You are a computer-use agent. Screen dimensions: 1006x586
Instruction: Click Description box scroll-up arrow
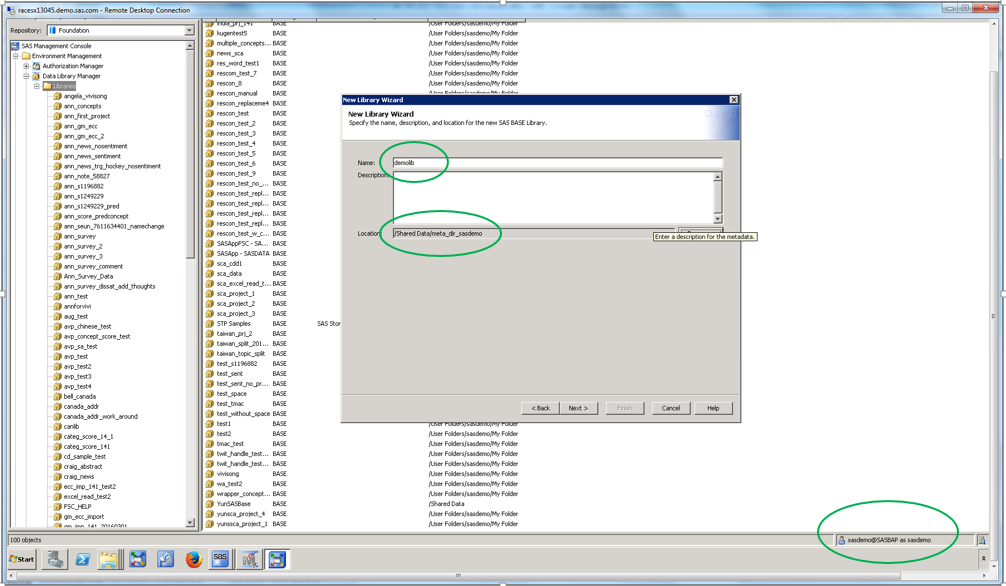point(718,177)
